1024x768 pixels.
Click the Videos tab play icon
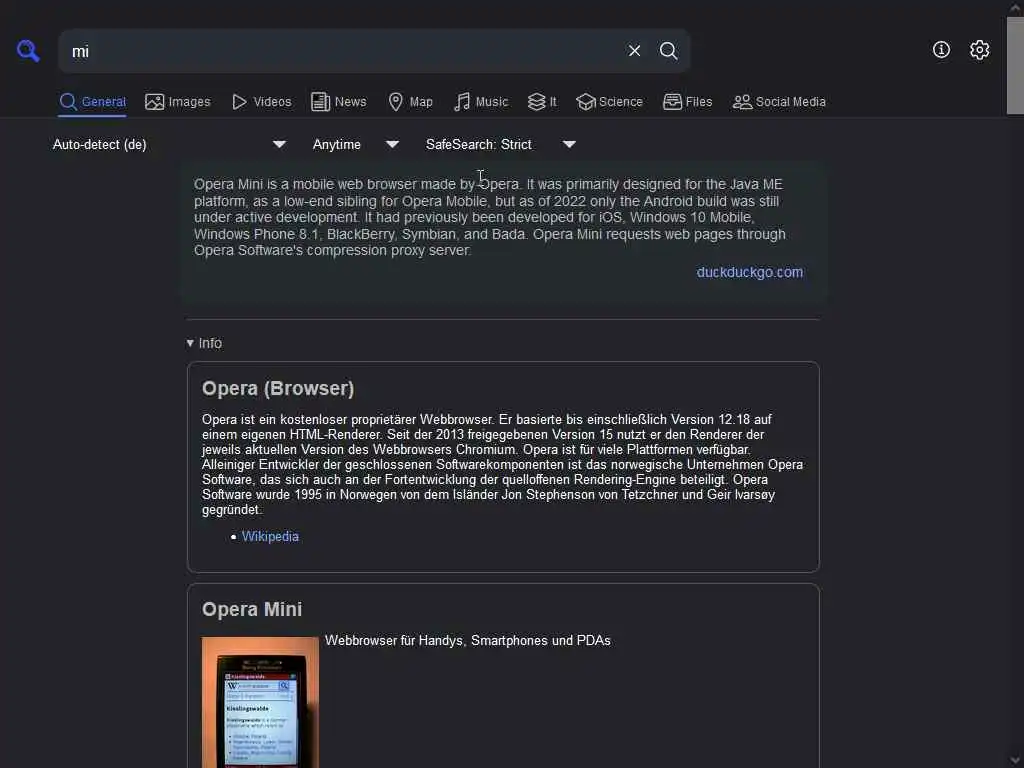pyautogui.click(x=240, y=102)
